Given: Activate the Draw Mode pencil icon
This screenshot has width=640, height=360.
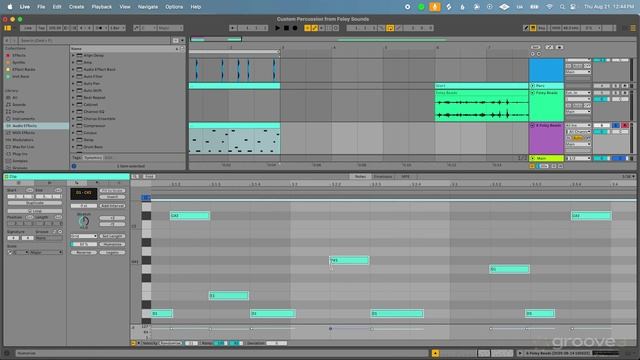Looking at the screenshot, I should click(526, 28).
